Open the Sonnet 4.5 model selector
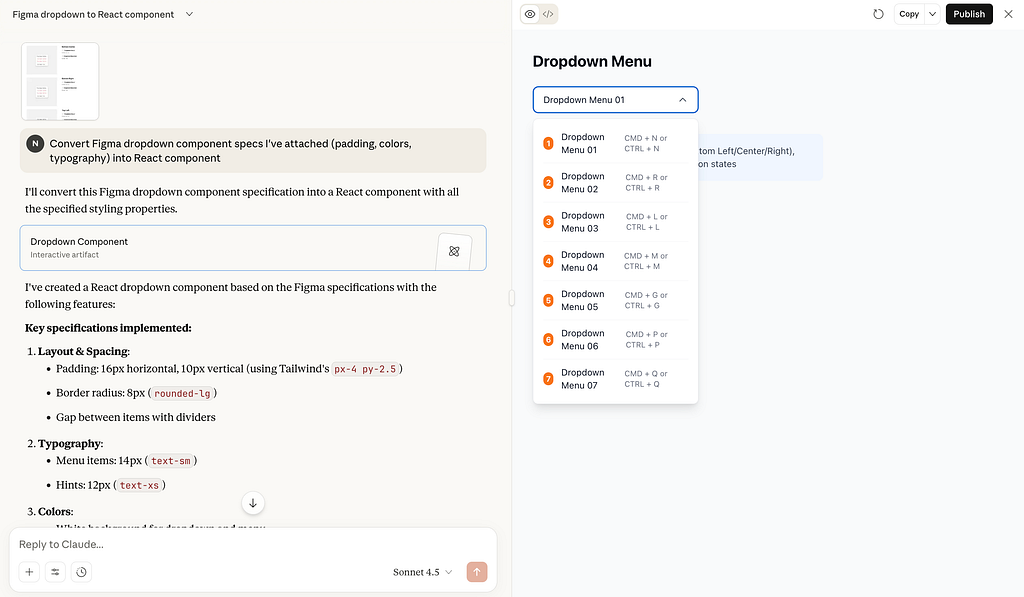This screenshot has width=1024, height=597. (x=422, y=572)
